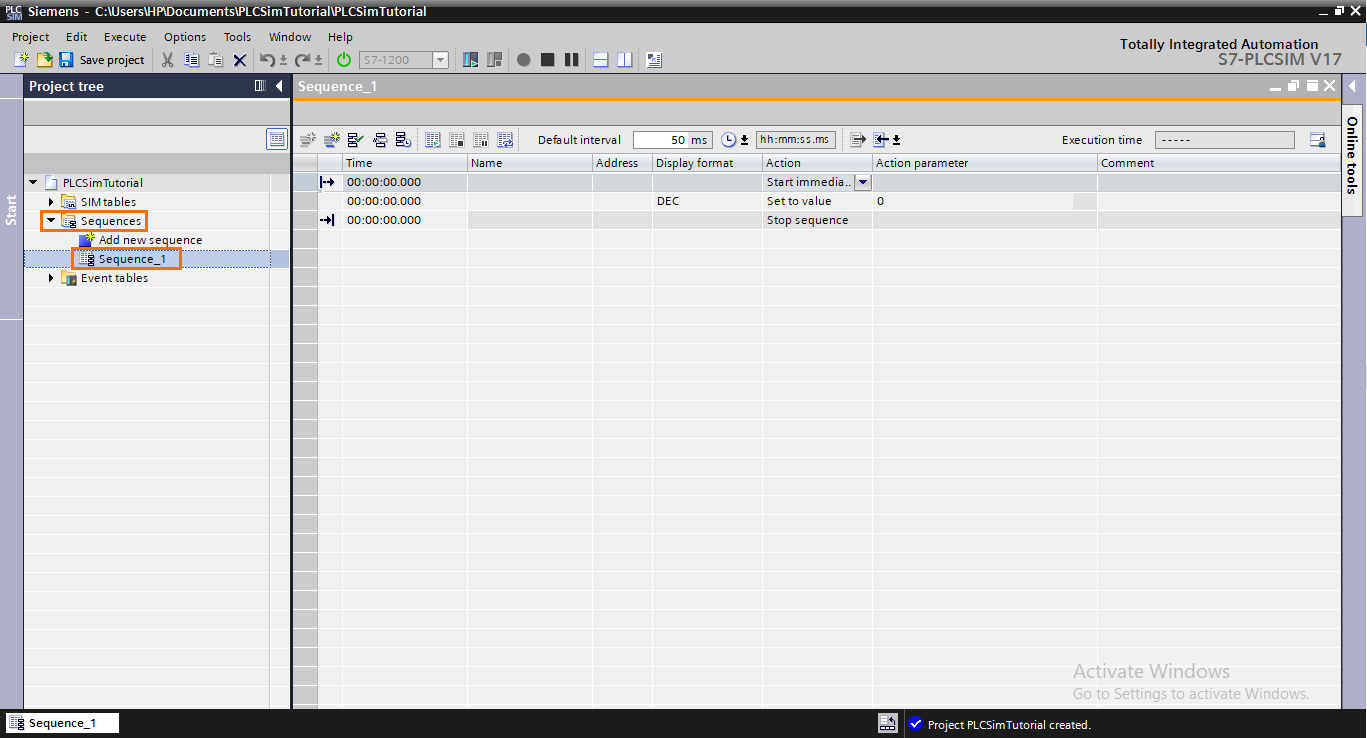Collapse the Sequences folder
Viewport: 1367px width, 738px height.
(x=51, y=221)
